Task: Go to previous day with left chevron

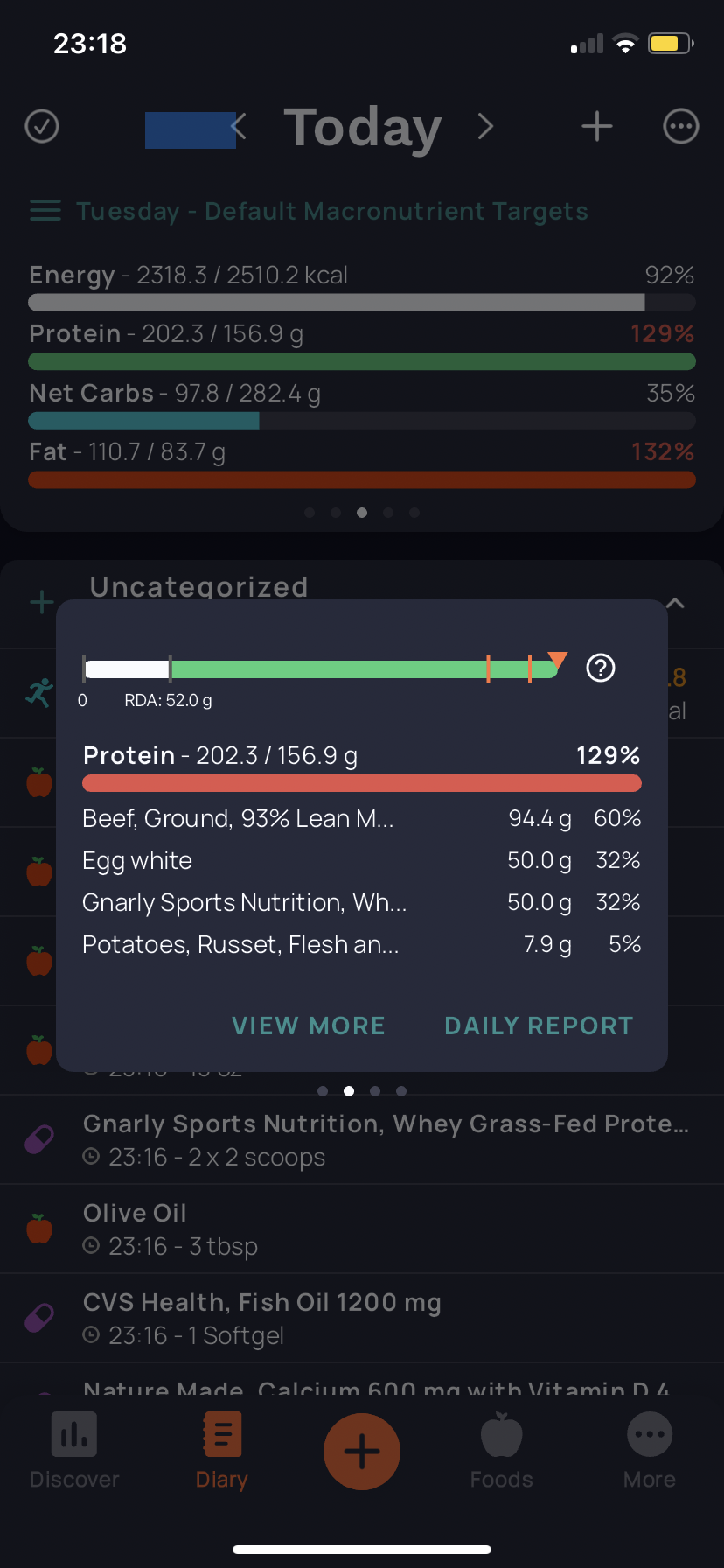Action: 239,126
